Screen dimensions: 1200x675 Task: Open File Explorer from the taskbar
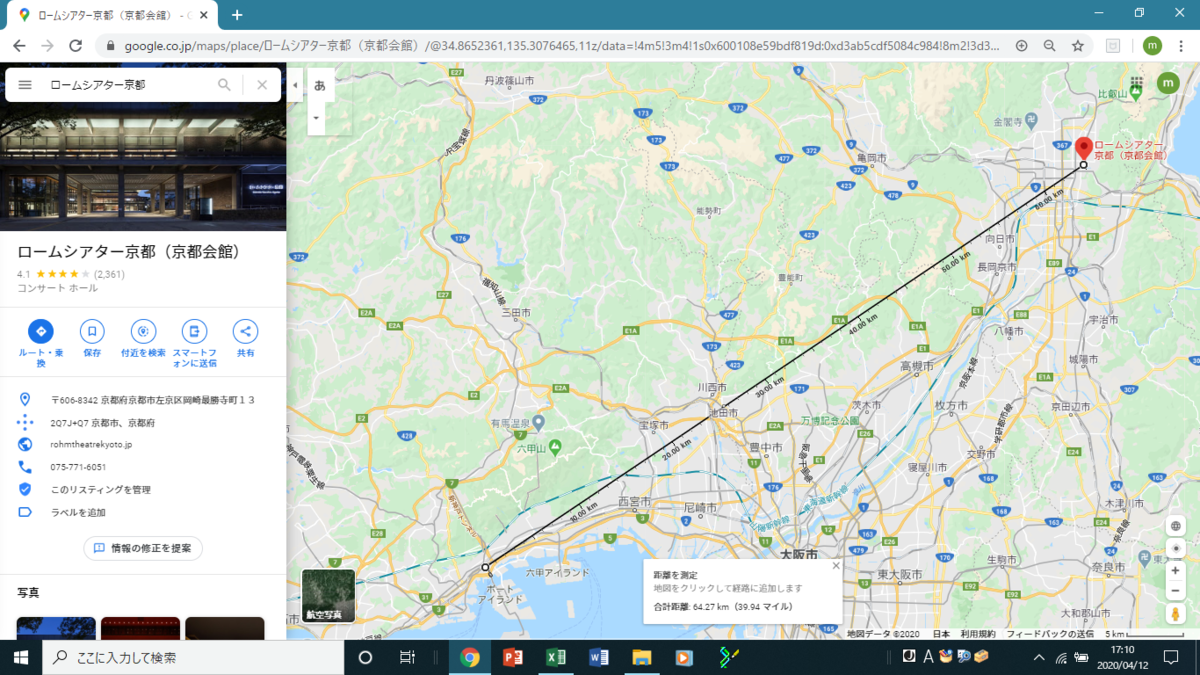[642, 657]
